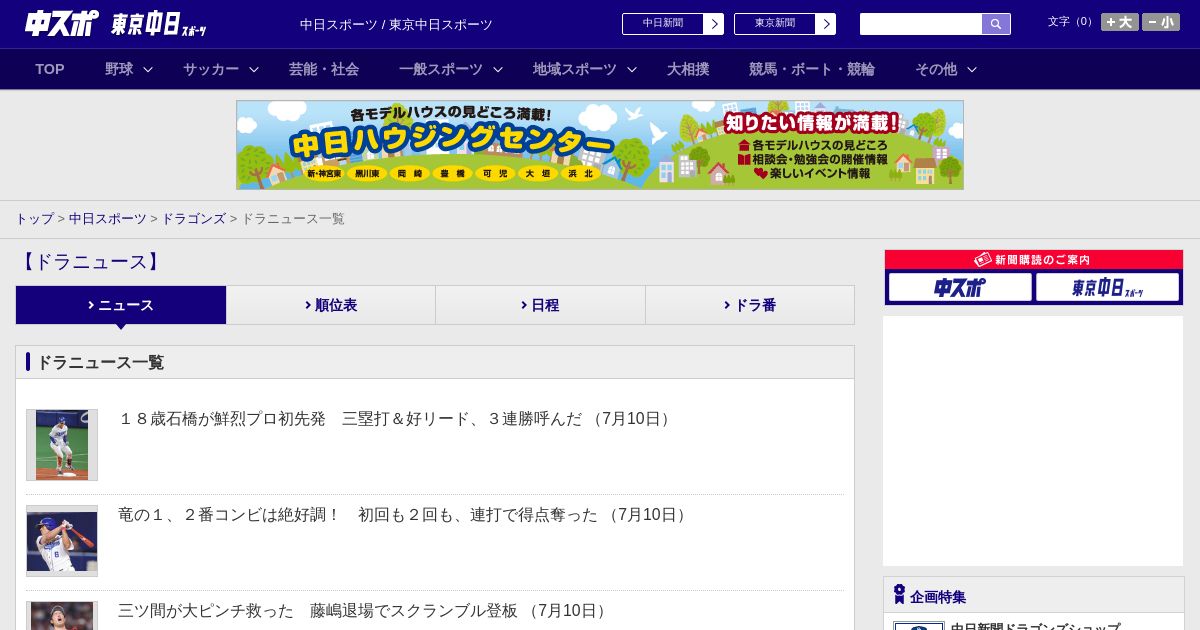Click 中スポ subscription logo in sidebar

point(960,288)
